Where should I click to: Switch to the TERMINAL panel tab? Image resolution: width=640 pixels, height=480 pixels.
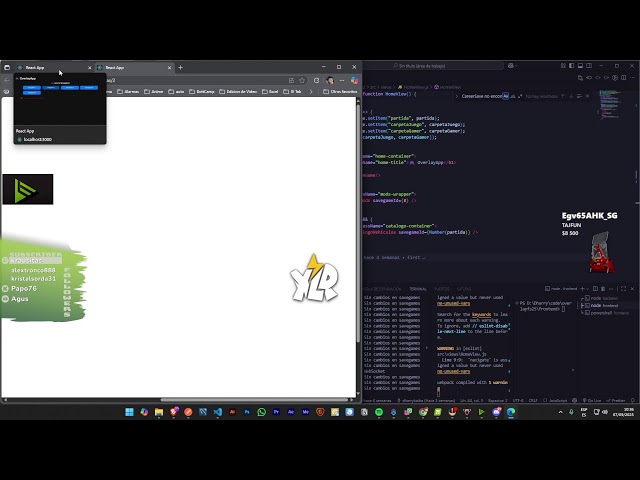point(418,289)
